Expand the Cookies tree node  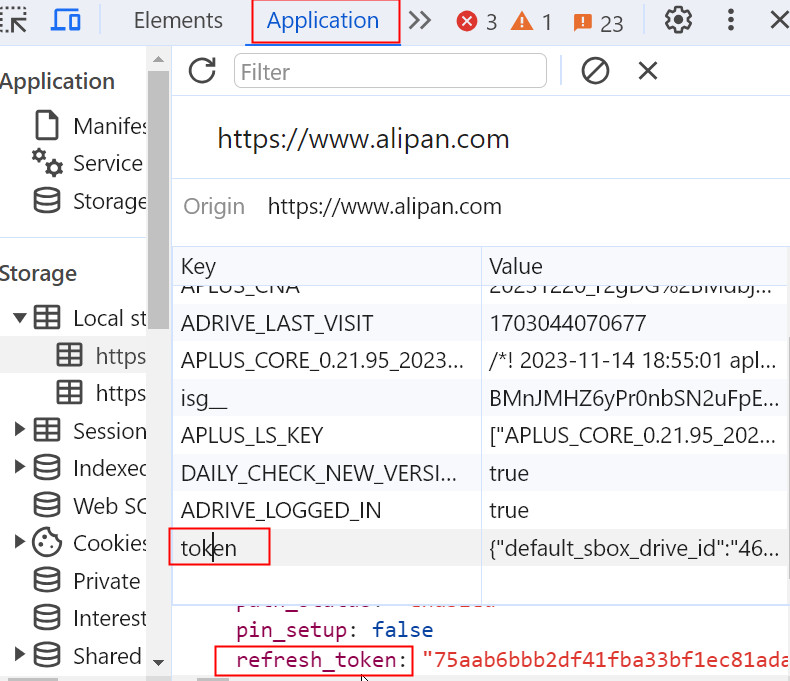pos(19,543)
